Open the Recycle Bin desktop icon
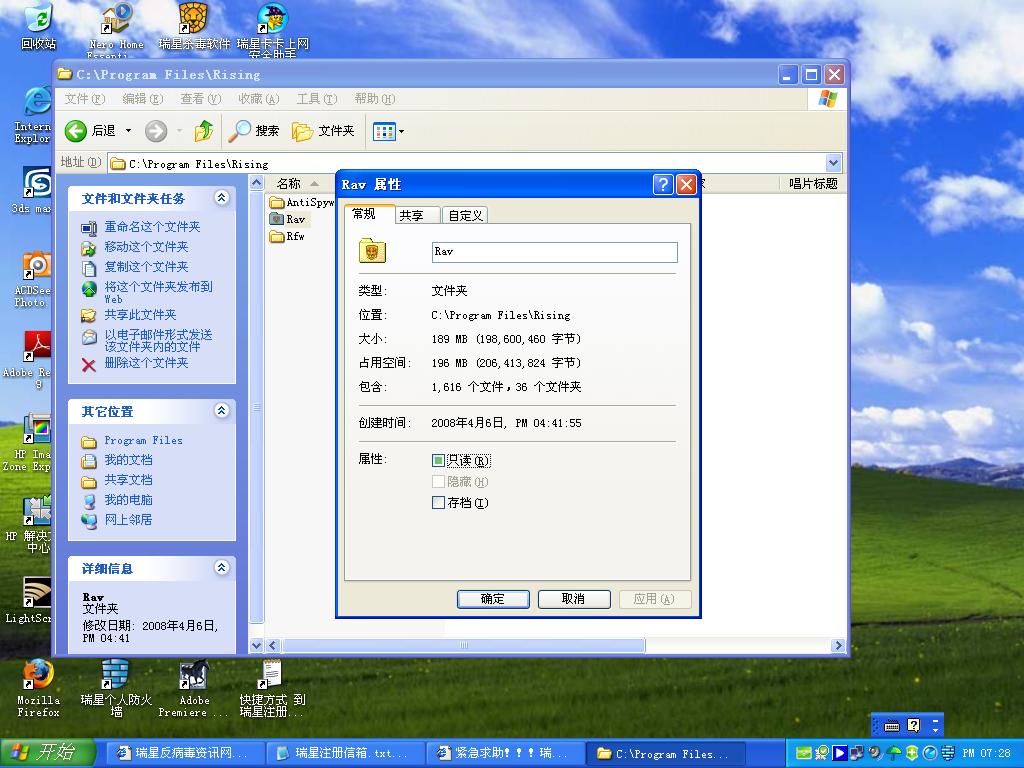 [39, 26]
